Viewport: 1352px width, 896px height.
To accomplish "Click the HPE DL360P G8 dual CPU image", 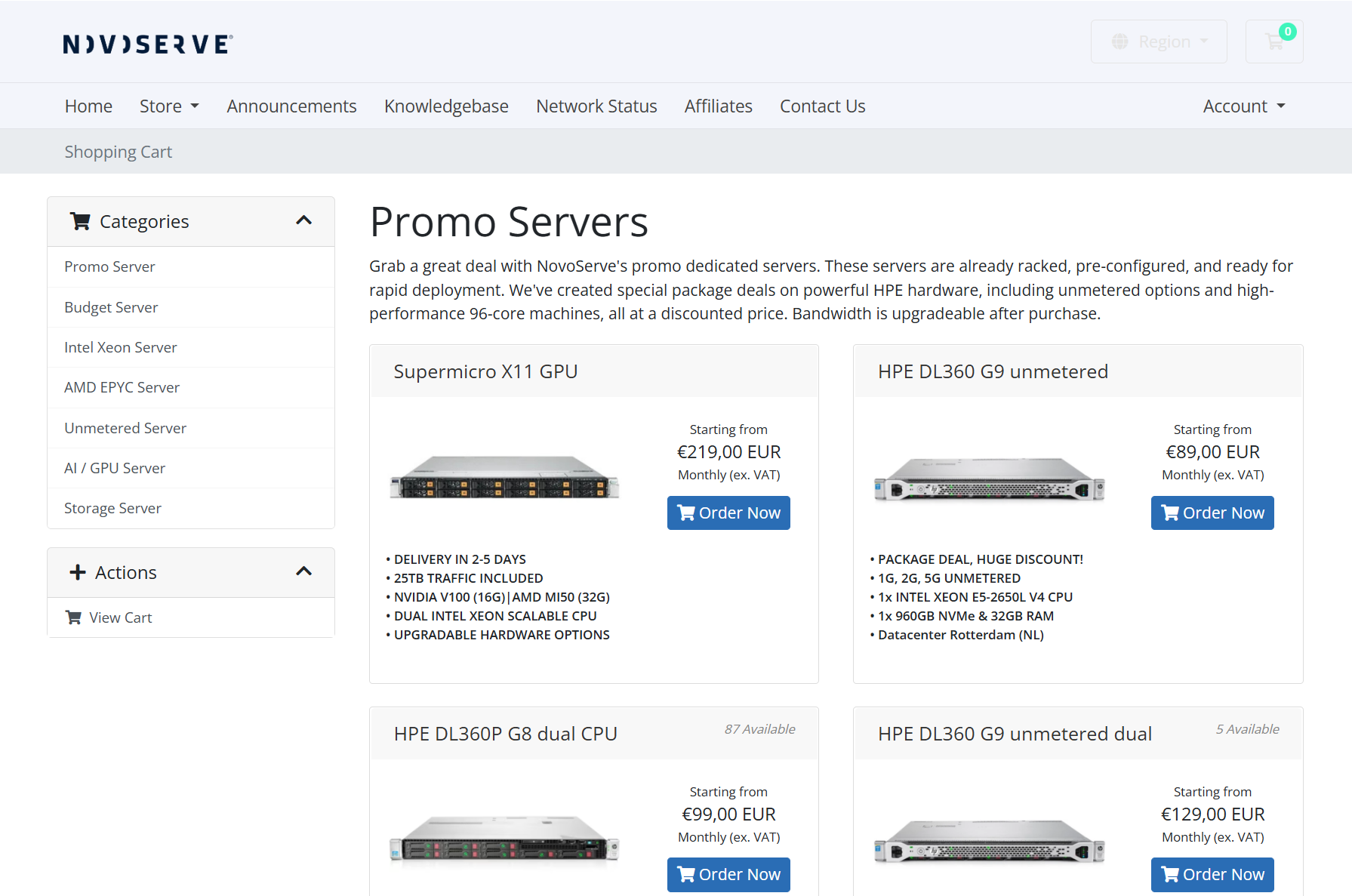I will [x=504, y=839].
